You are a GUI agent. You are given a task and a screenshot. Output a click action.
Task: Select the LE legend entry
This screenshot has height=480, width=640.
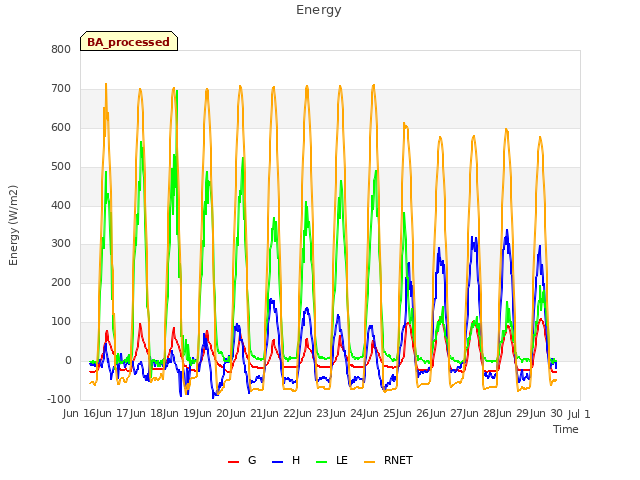point(332,460)
